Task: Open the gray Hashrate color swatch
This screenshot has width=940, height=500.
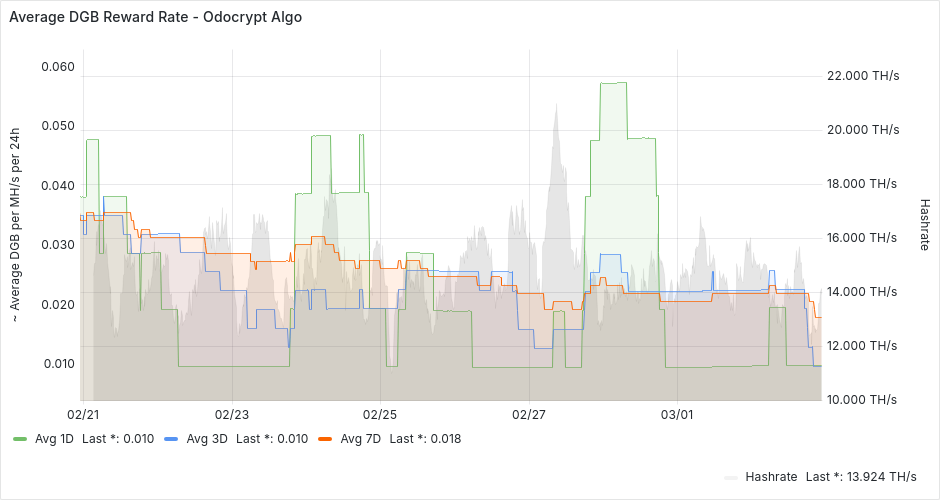Action: click(x=731, y=476)
